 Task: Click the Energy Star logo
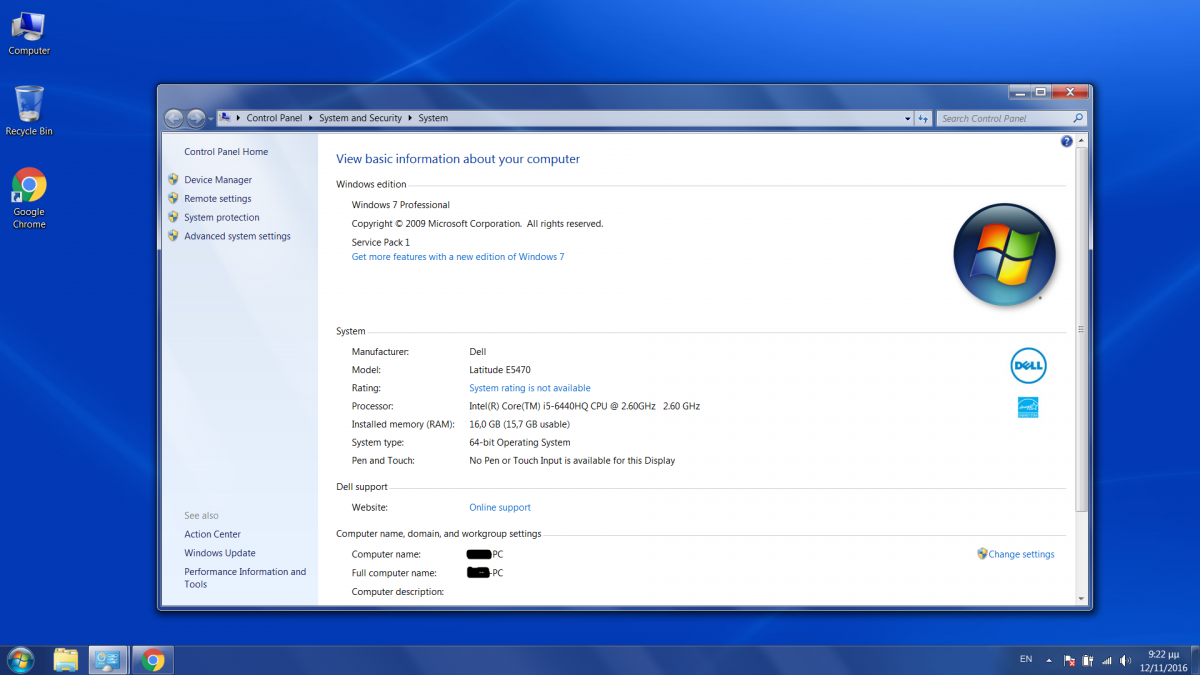tap(1028, 407)
